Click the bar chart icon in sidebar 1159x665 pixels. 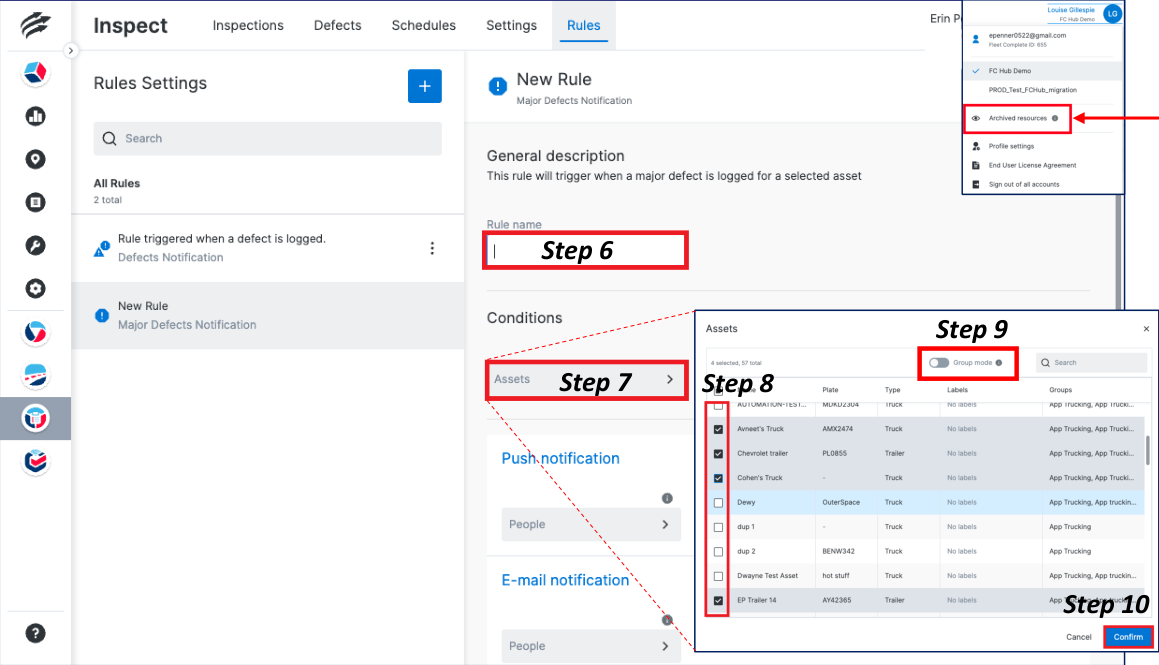tap(36, 116)
